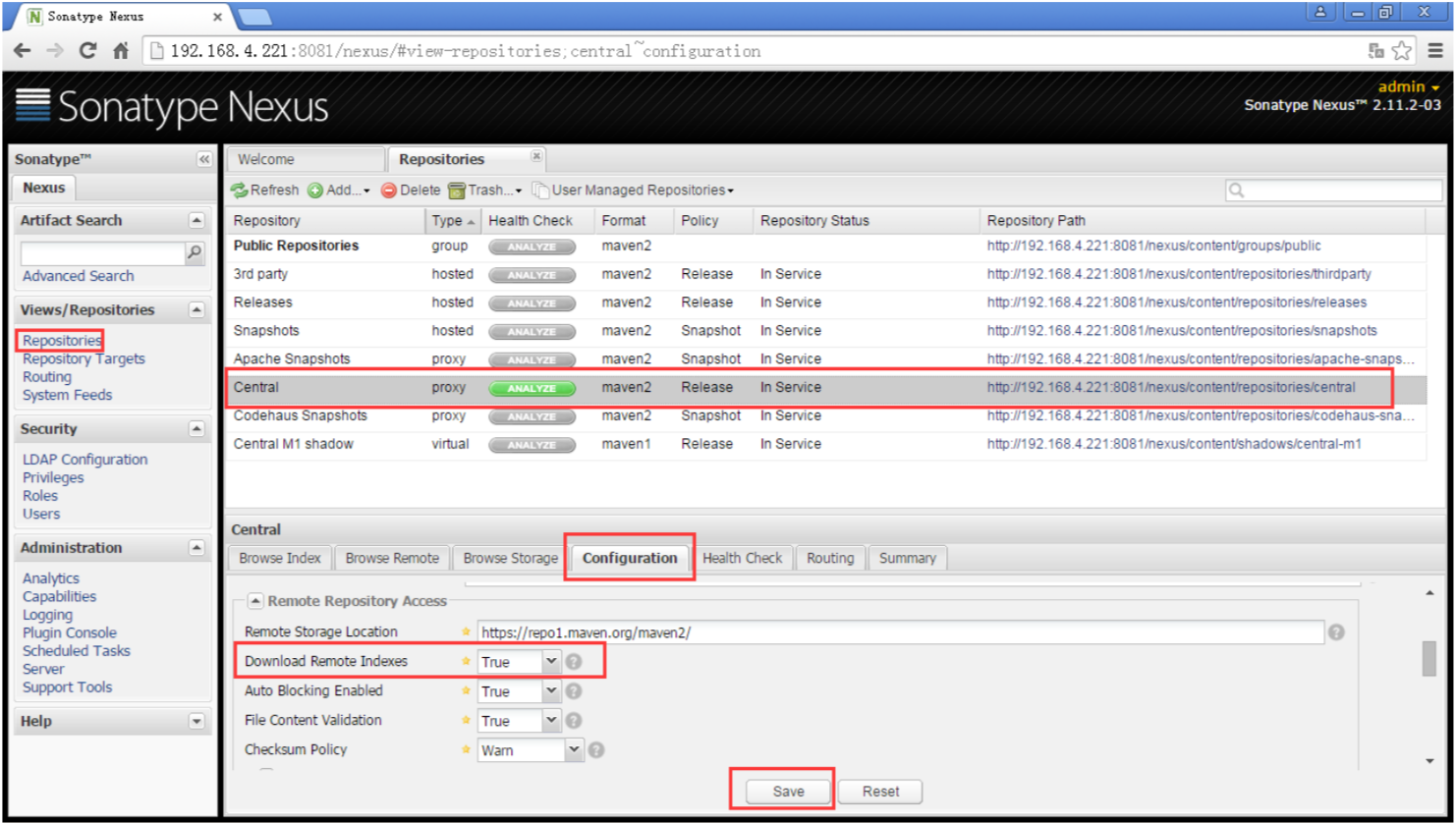The width and height of the screenshot is (1456, 823).
Task: Collapse Remote Repository Access section
Action: (255, 601)
